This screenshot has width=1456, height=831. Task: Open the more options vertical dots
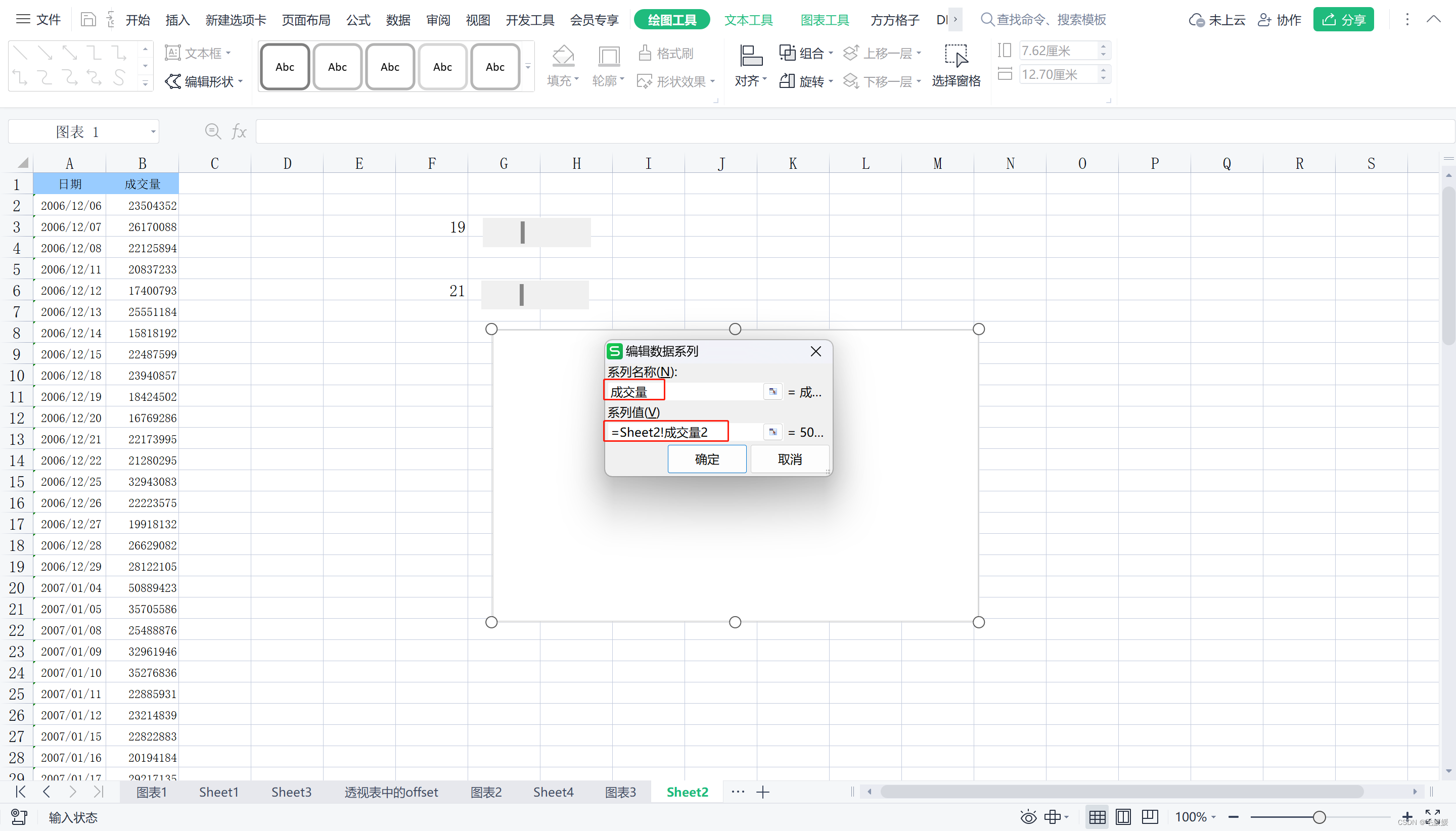point(1407,19)
